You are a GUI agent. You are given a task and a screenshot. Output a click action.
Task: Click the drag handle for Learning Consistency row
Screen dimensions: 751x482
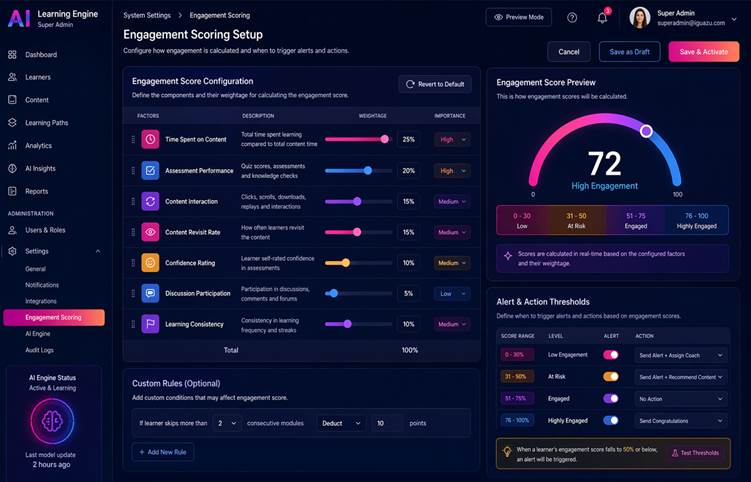[x=133, y=324]
